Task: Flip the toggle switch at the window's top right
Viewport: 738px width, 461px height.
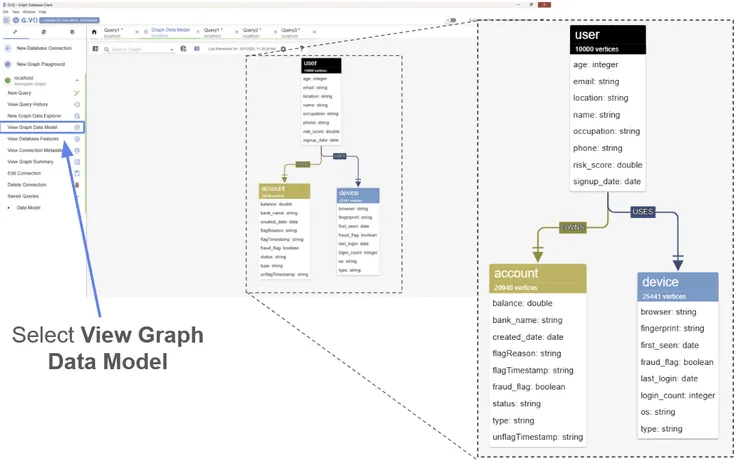Action: 452,20
